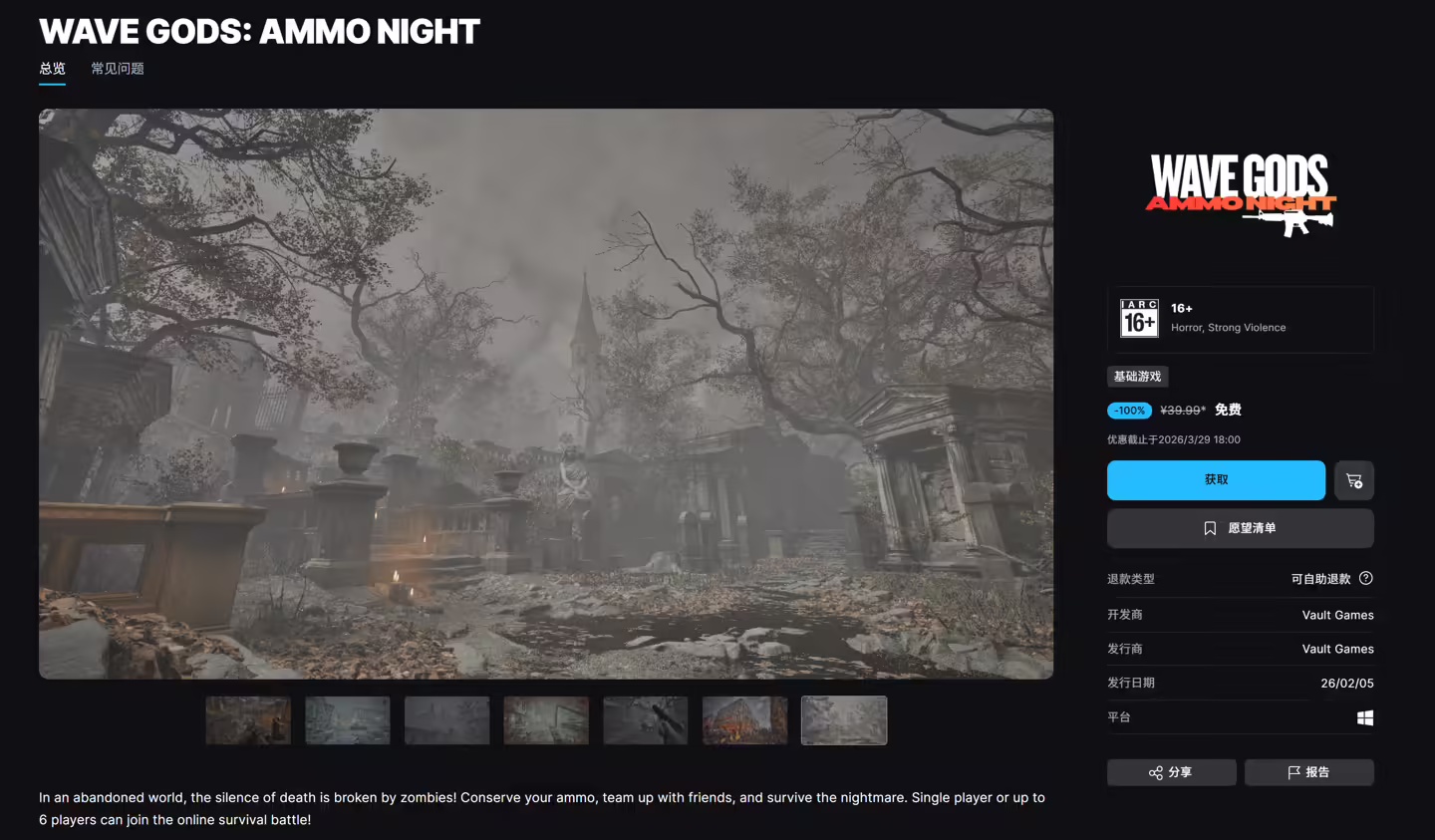This screenshot has height=840, width=1435.
Task: Click the IARC 16+ rating badge
Action: tap(1139, 319)
